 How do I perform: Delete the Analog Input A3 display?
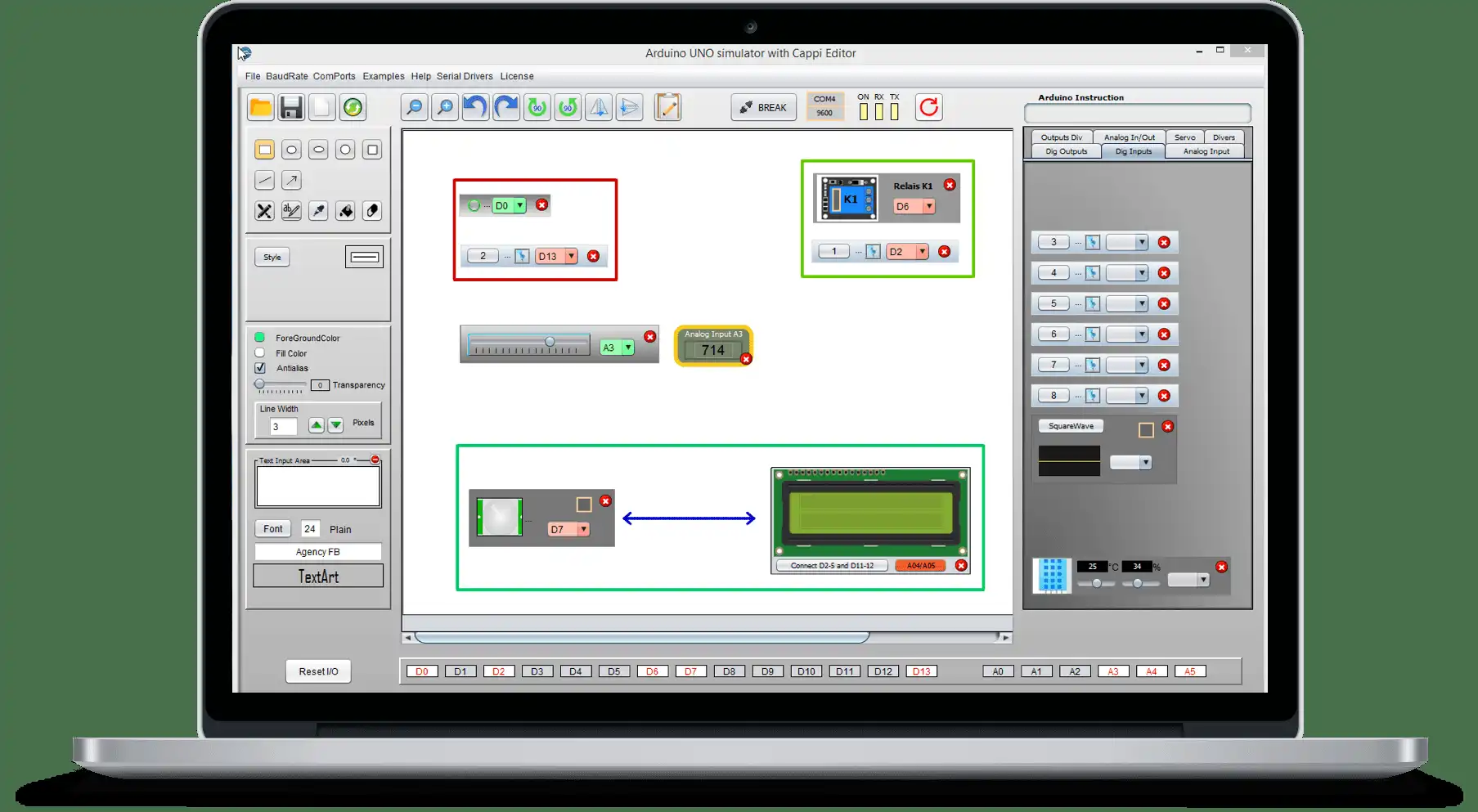[x=746, y=359]
